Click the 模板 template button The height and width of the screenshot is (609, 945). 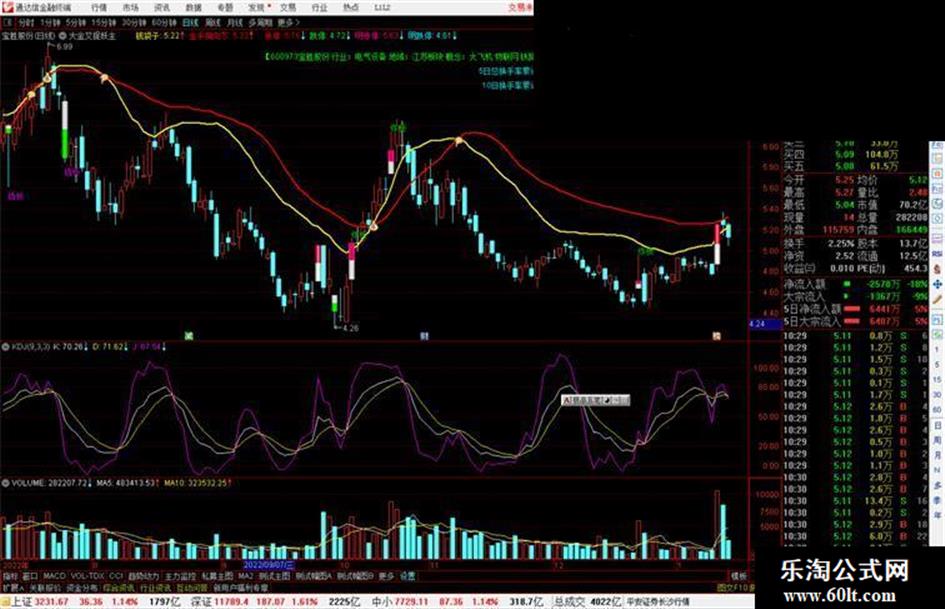[738, 576]
